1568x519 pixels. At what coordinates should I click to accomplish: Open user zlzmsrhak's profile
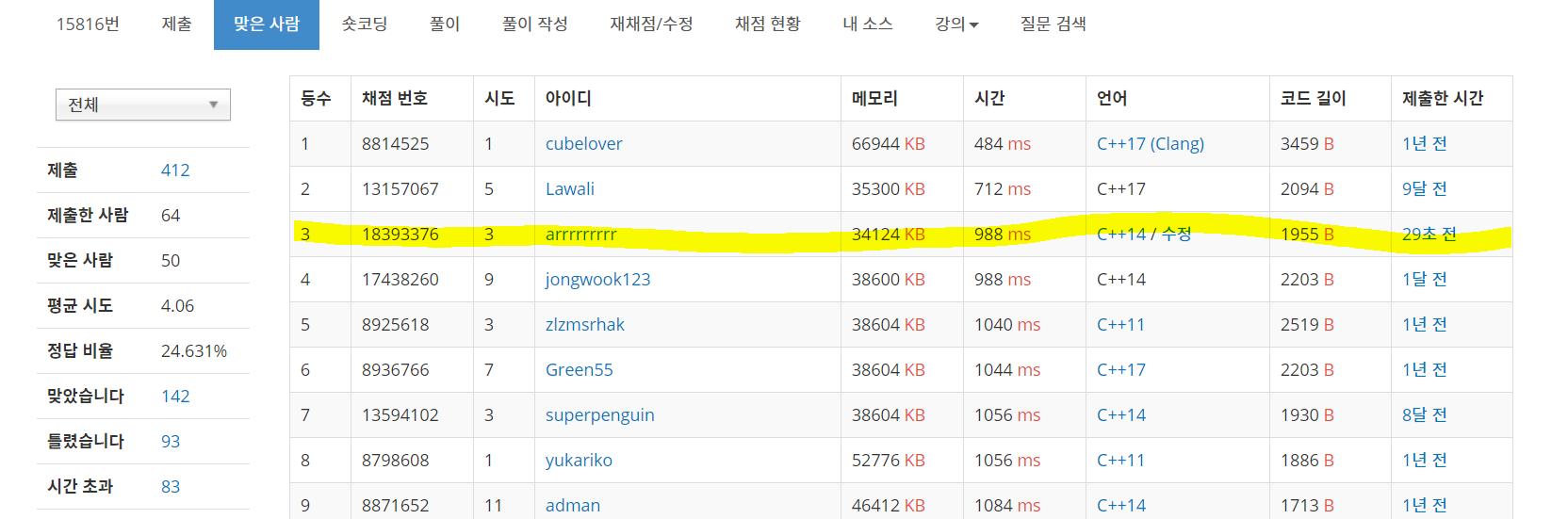click(x=585, y=325)
